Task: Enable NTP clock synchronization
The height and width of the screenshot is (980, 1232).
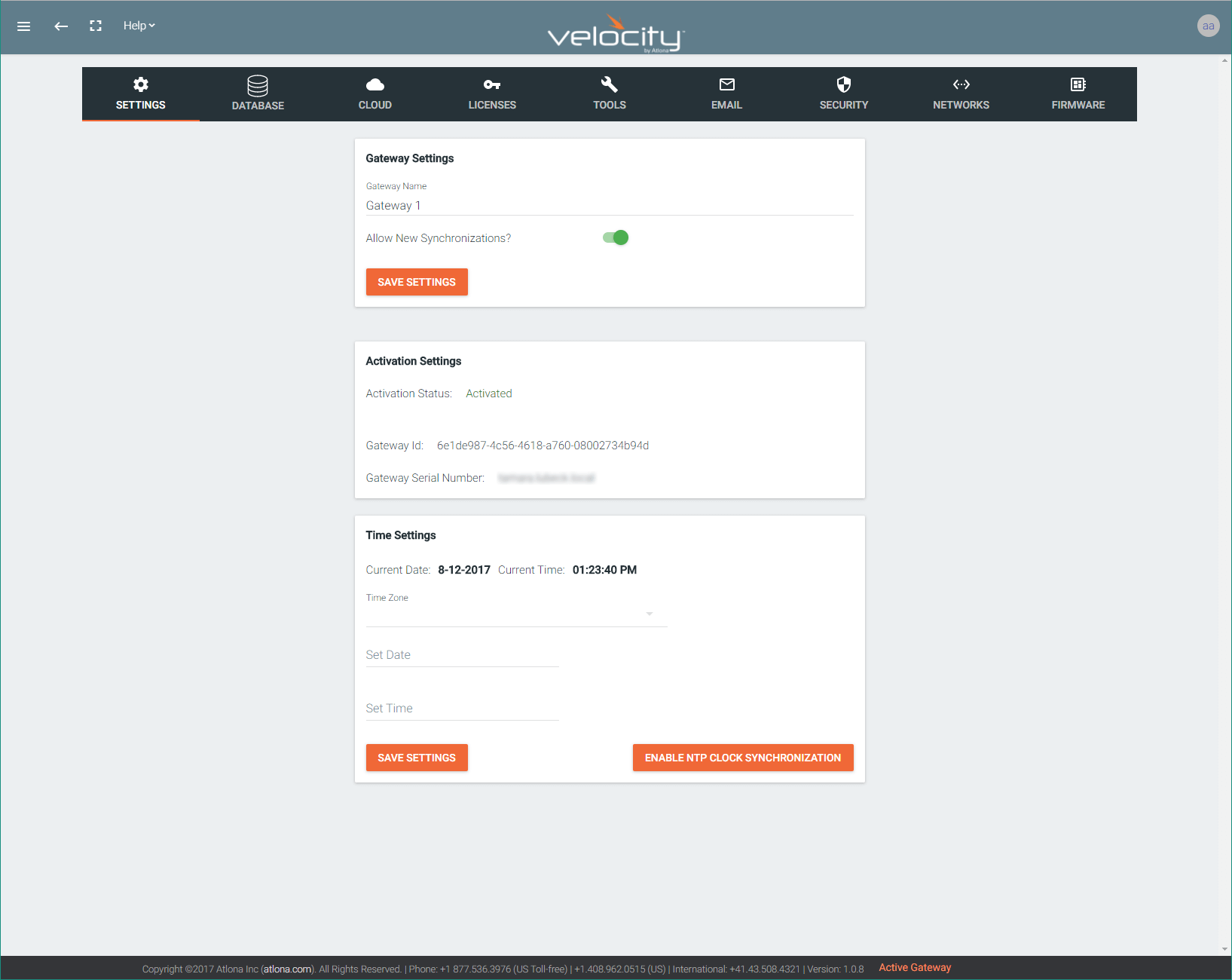Action: click(x=742, y=758)
